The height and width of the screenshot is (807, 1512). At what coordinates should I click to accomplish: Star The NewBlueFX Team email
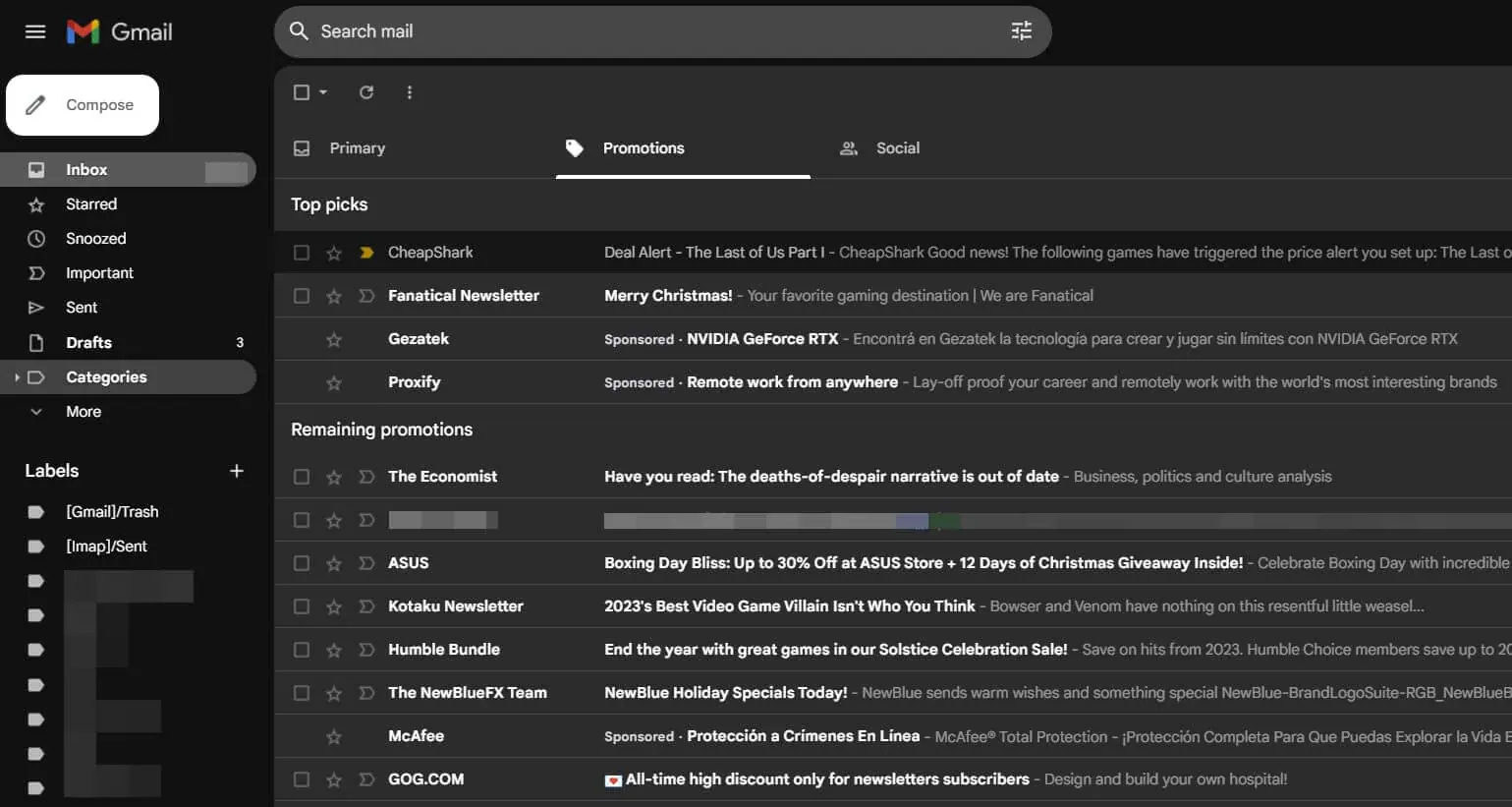point(334,693)
